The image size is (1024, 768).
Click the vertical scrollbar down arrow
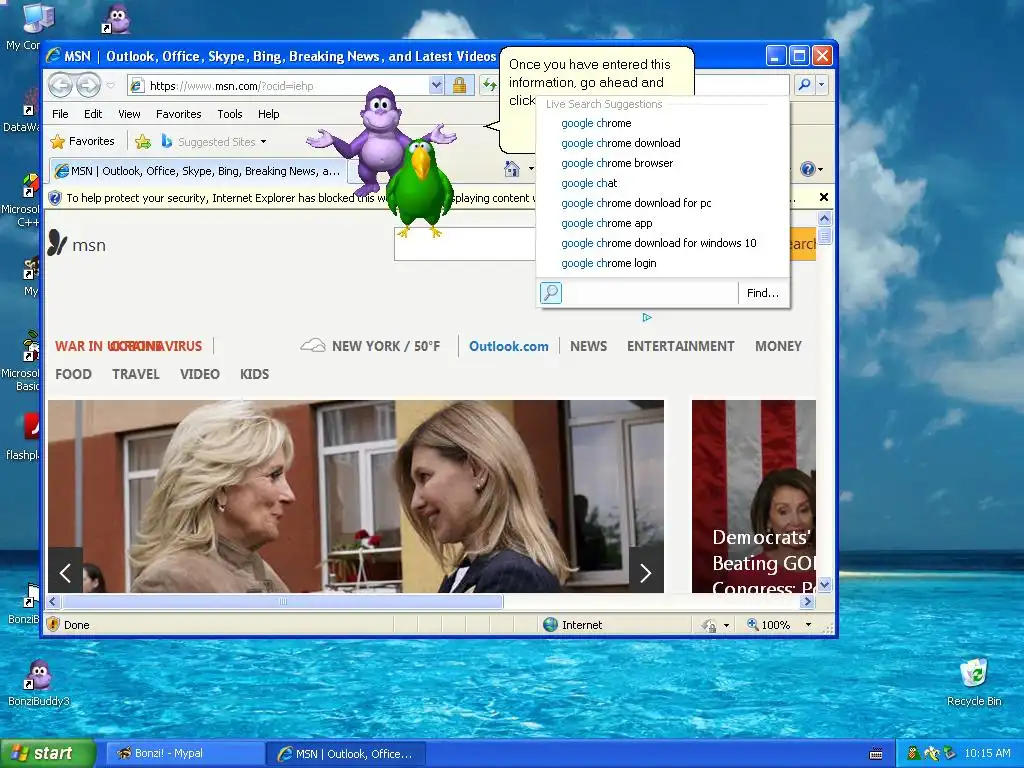point(824,584)
